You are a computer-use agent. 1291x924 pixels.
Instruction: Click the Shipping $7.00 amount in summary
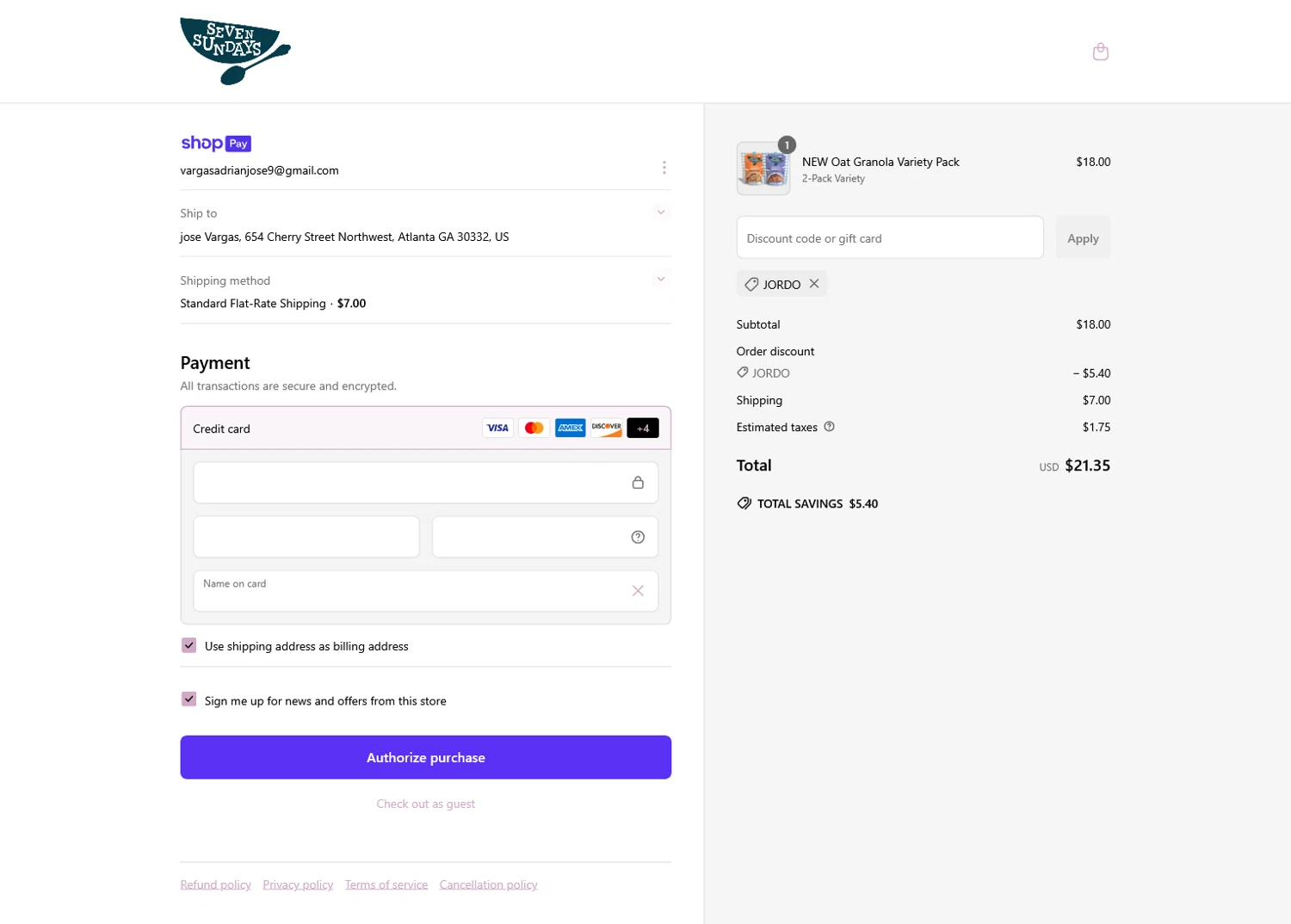pyautogui.click(x=1096, y=400)
